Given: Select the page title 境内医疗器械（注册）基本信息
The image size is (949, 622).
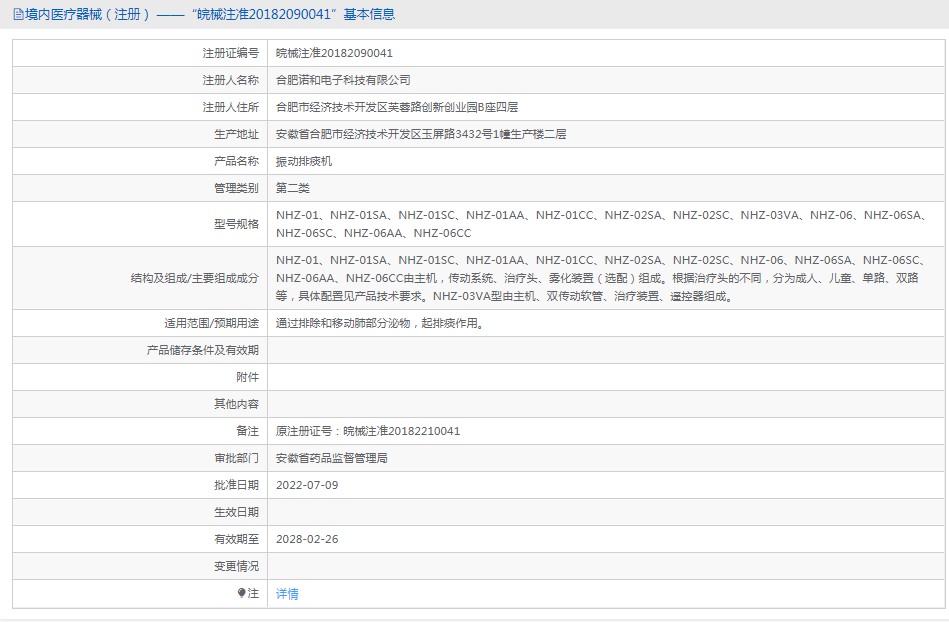Looking at the screenshot, I should (x=209, y=14).
